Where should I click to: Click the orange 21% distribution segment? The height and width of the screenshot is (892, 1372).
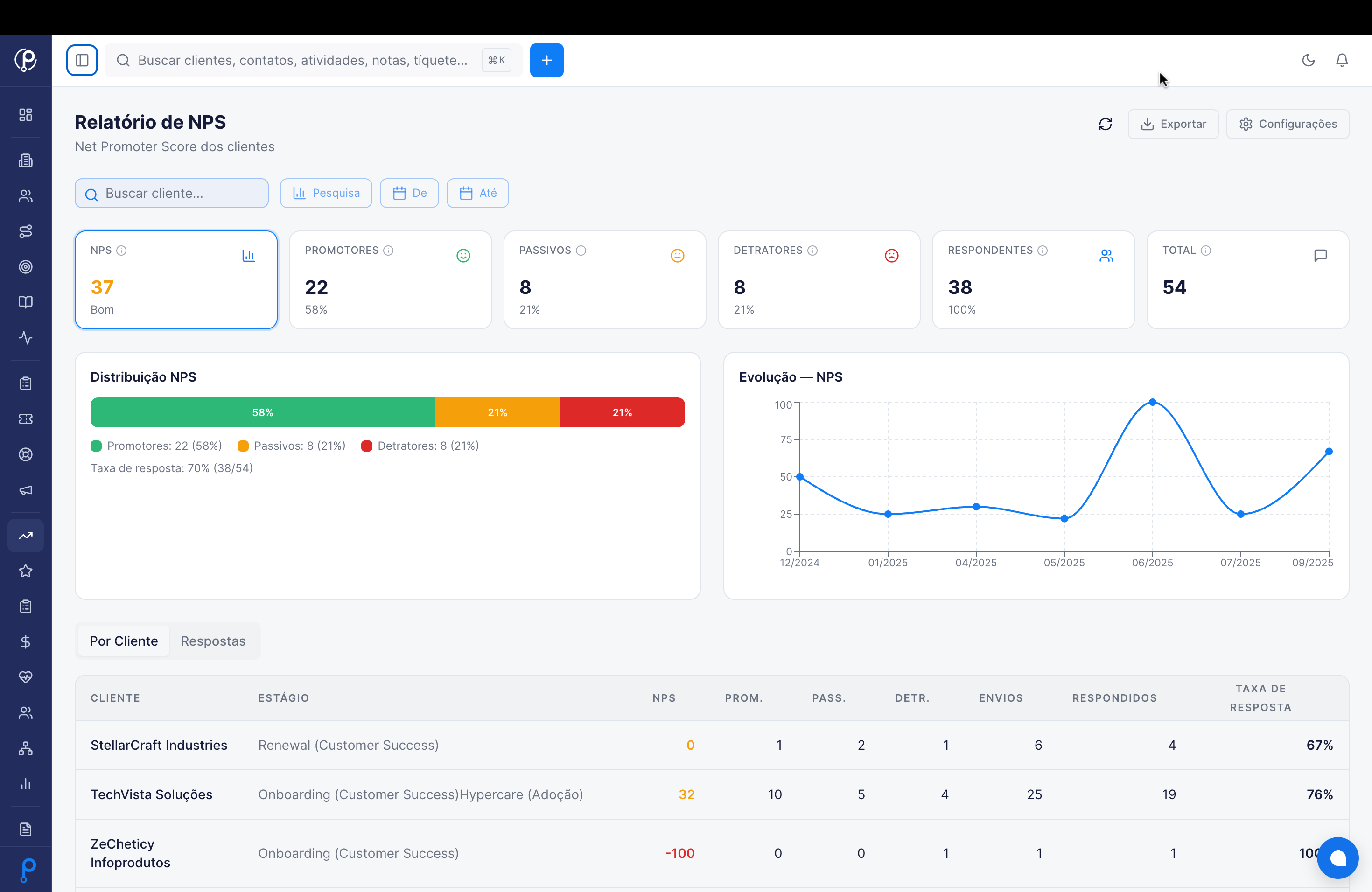coord(497,412)
